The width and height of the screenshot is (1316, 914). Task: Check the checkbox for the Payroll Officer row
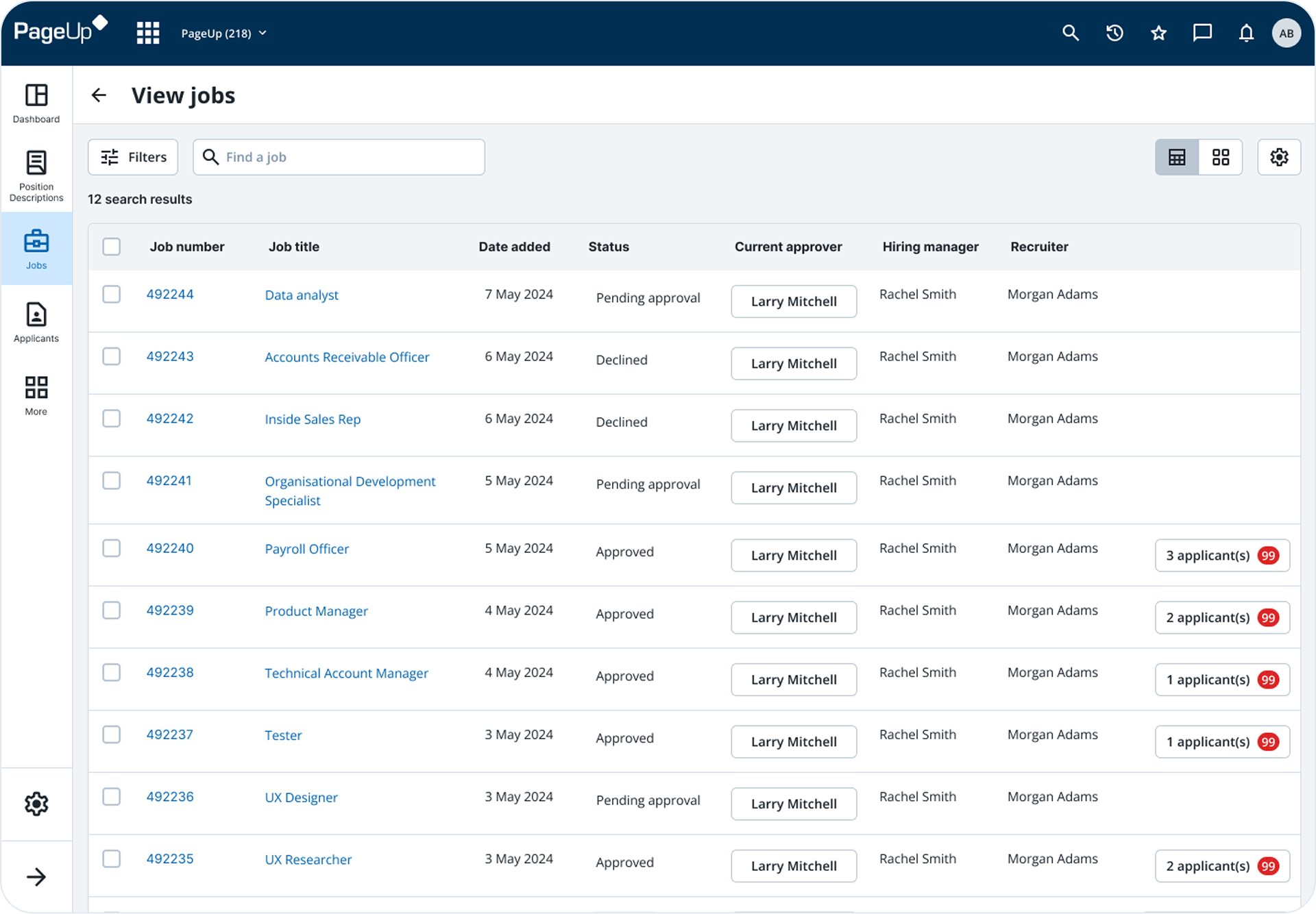(112, 548)
